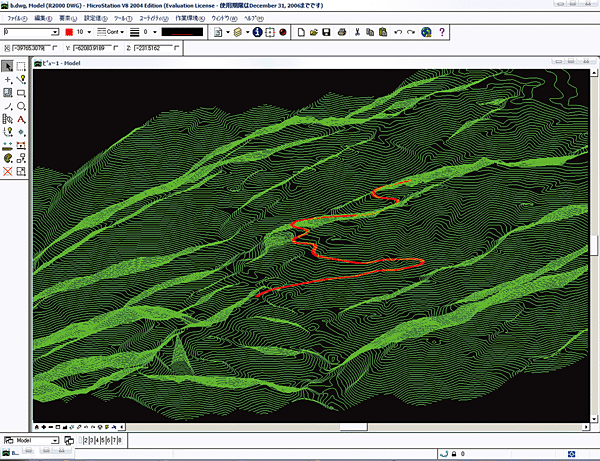Select the Cells diamond tool

(x=21, y=132)
